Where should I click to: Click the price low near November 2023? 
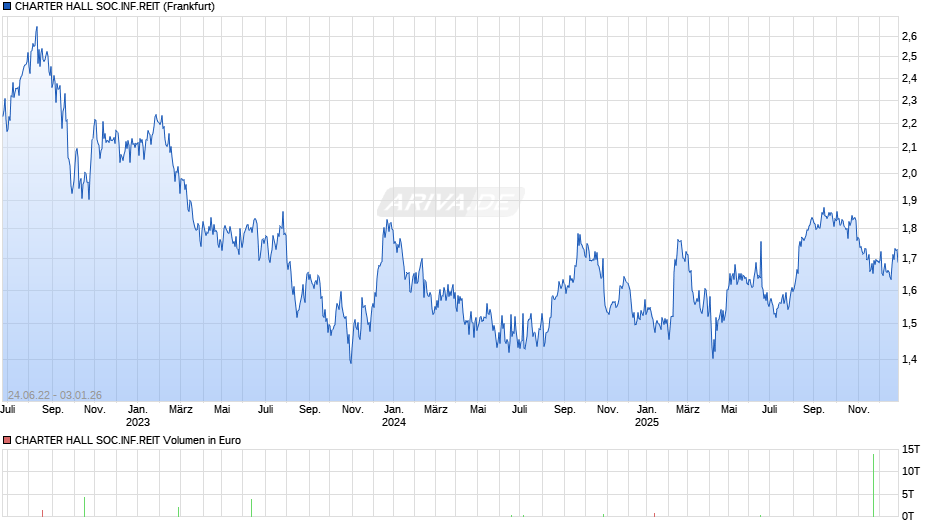tap(351, 362)
